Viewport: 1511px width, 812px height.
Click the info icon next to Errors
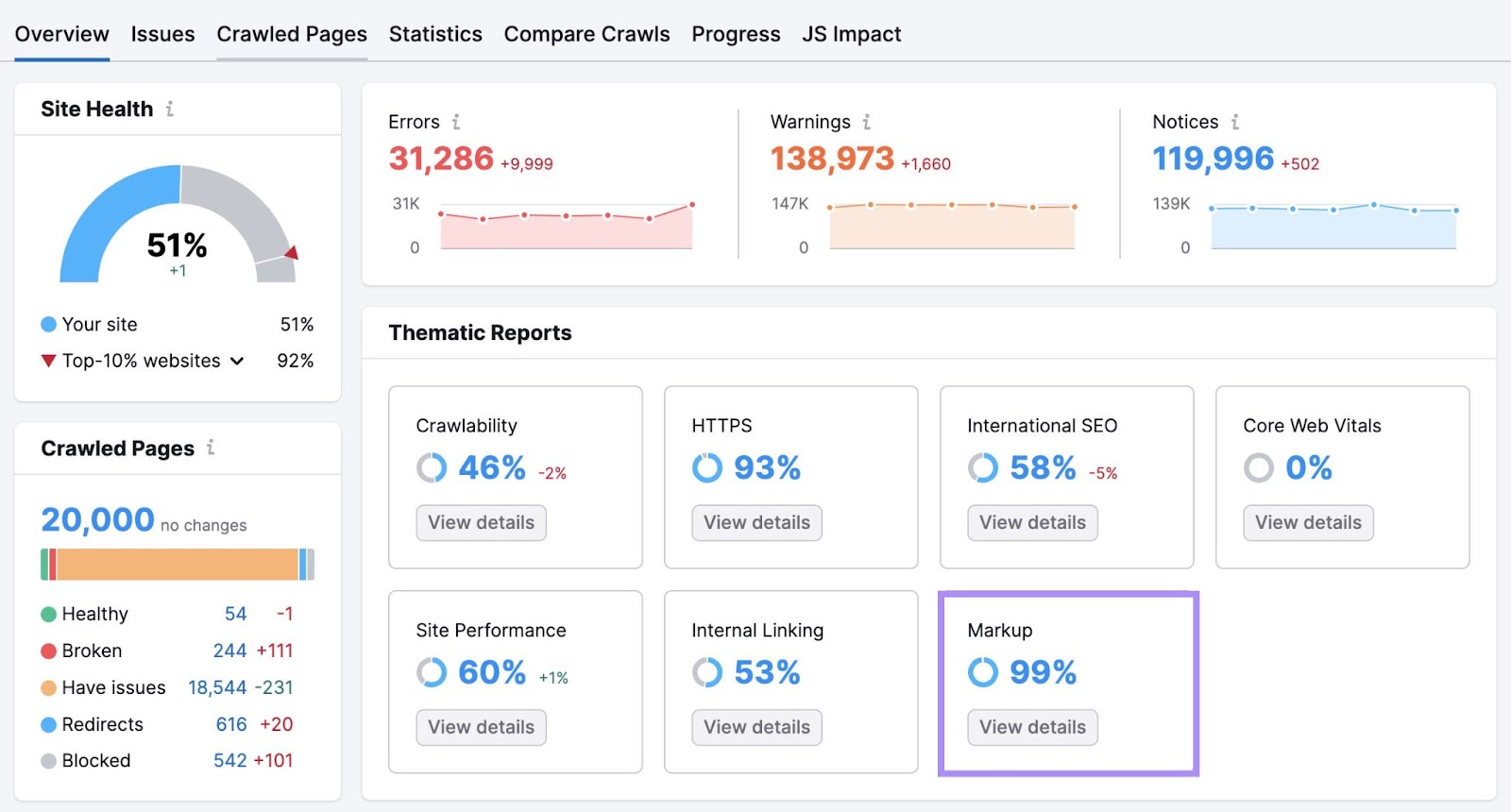[x=456, y=122]
